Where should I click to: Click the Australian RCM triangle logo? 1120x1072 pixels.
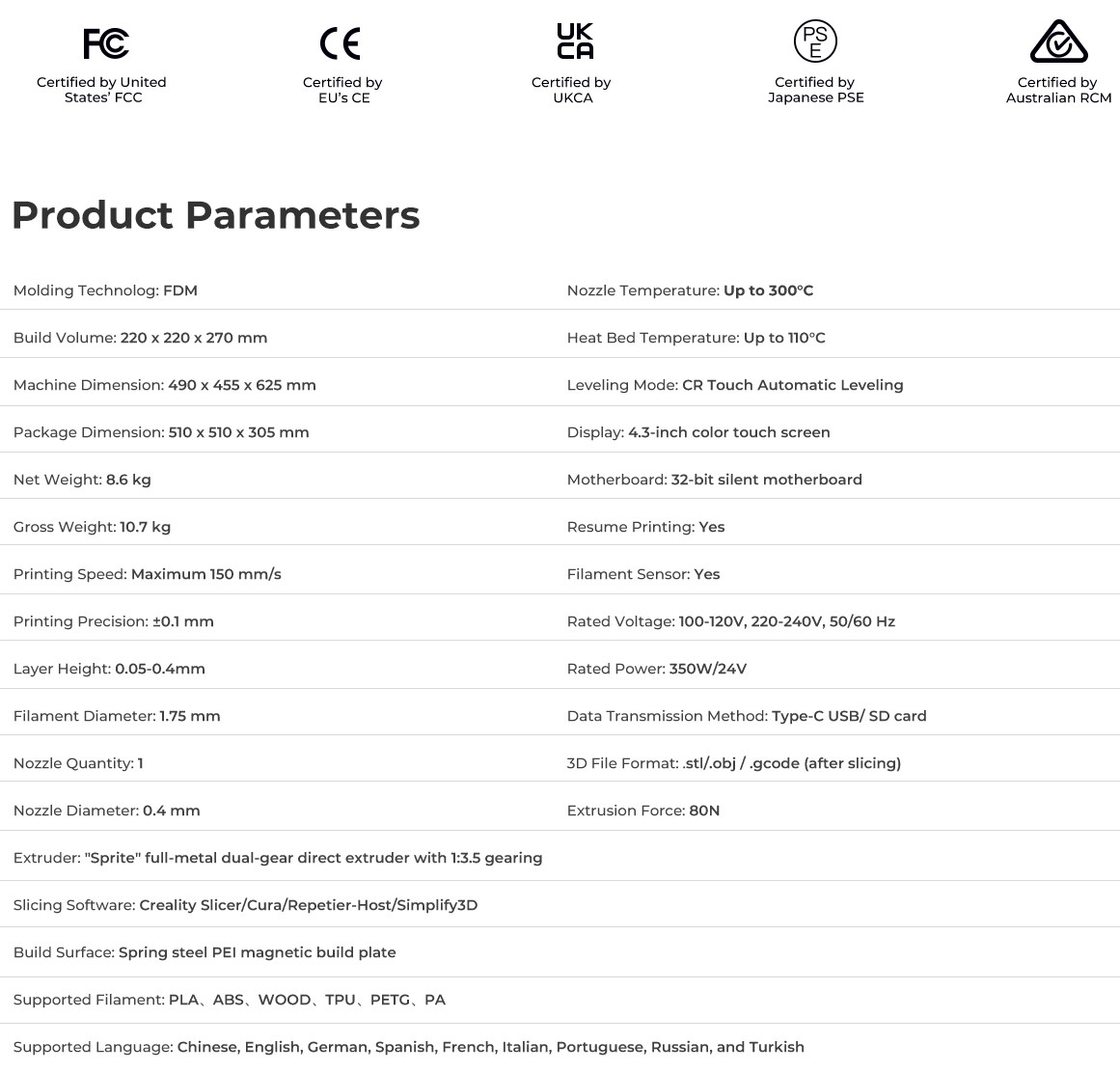[x=1058, y=41]
